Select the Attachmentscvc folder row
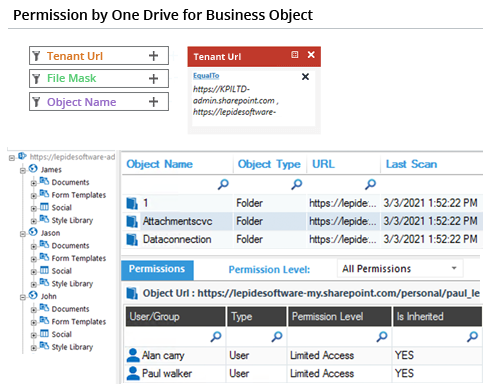Screen dimensions: 500x390 tap(302, 221)
